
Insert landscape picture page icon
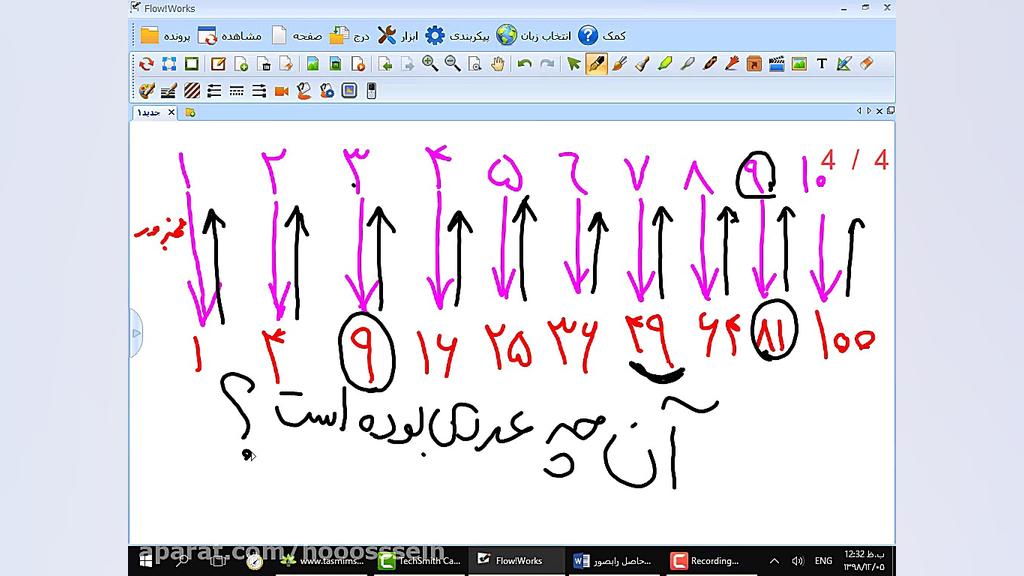pyautogui.click(x=313, y=64)
